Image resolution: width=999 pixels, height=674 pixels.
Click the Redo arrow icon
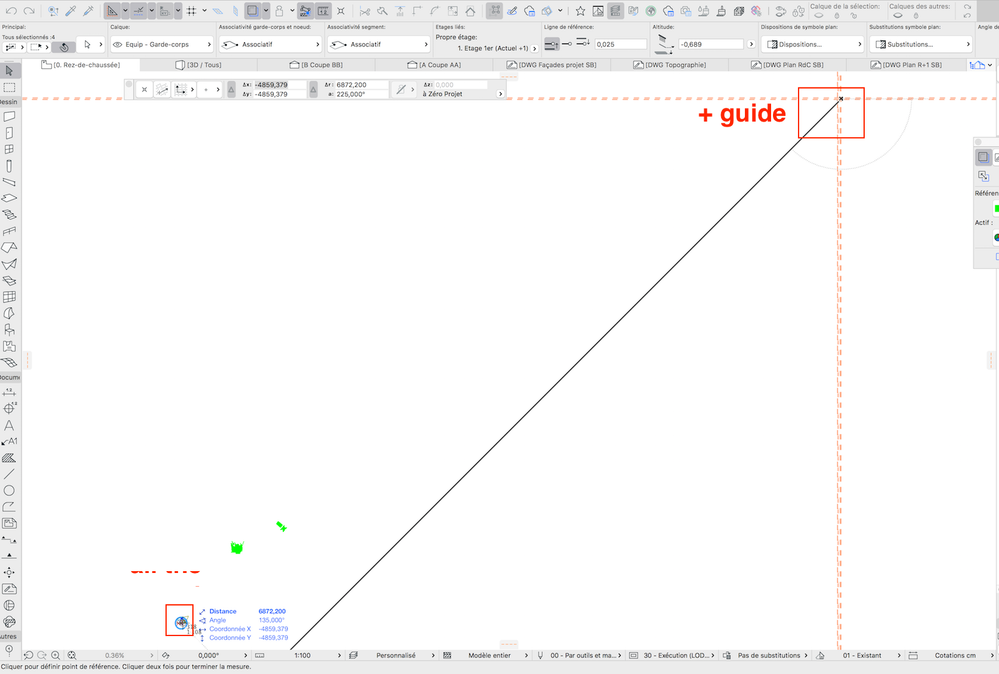click(x=29, y=11)
